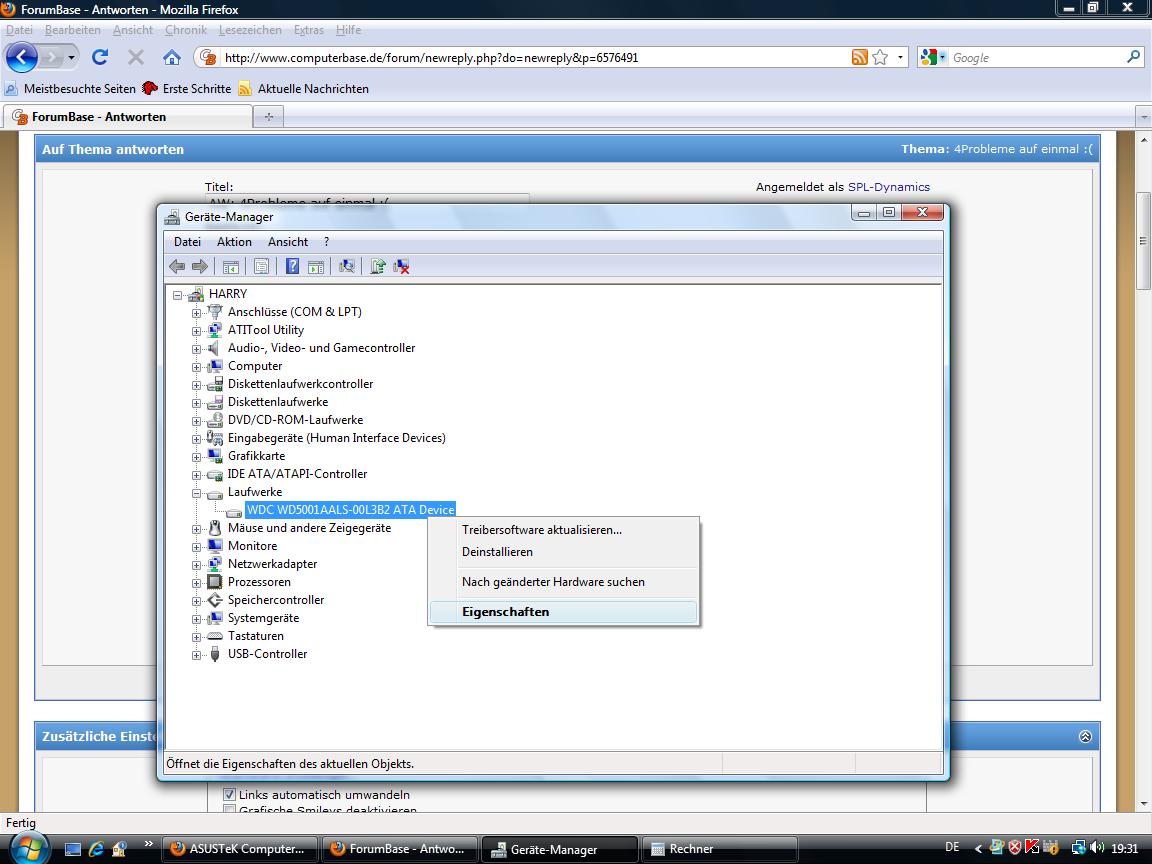The image size is (1152, 864).
Task: Switch to Rechner in taskbar
Action: click(719, 849)
